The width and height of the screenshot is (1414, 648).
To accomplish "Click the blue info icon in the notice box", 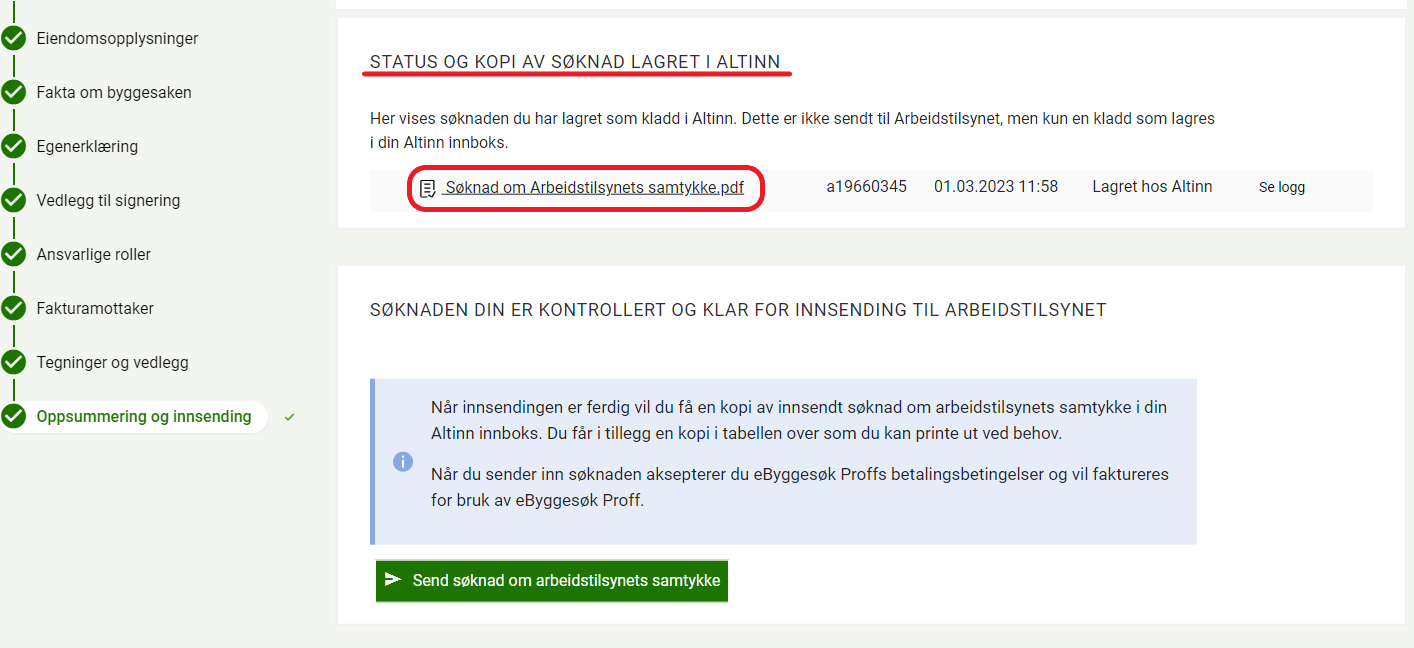I will 403,462.
